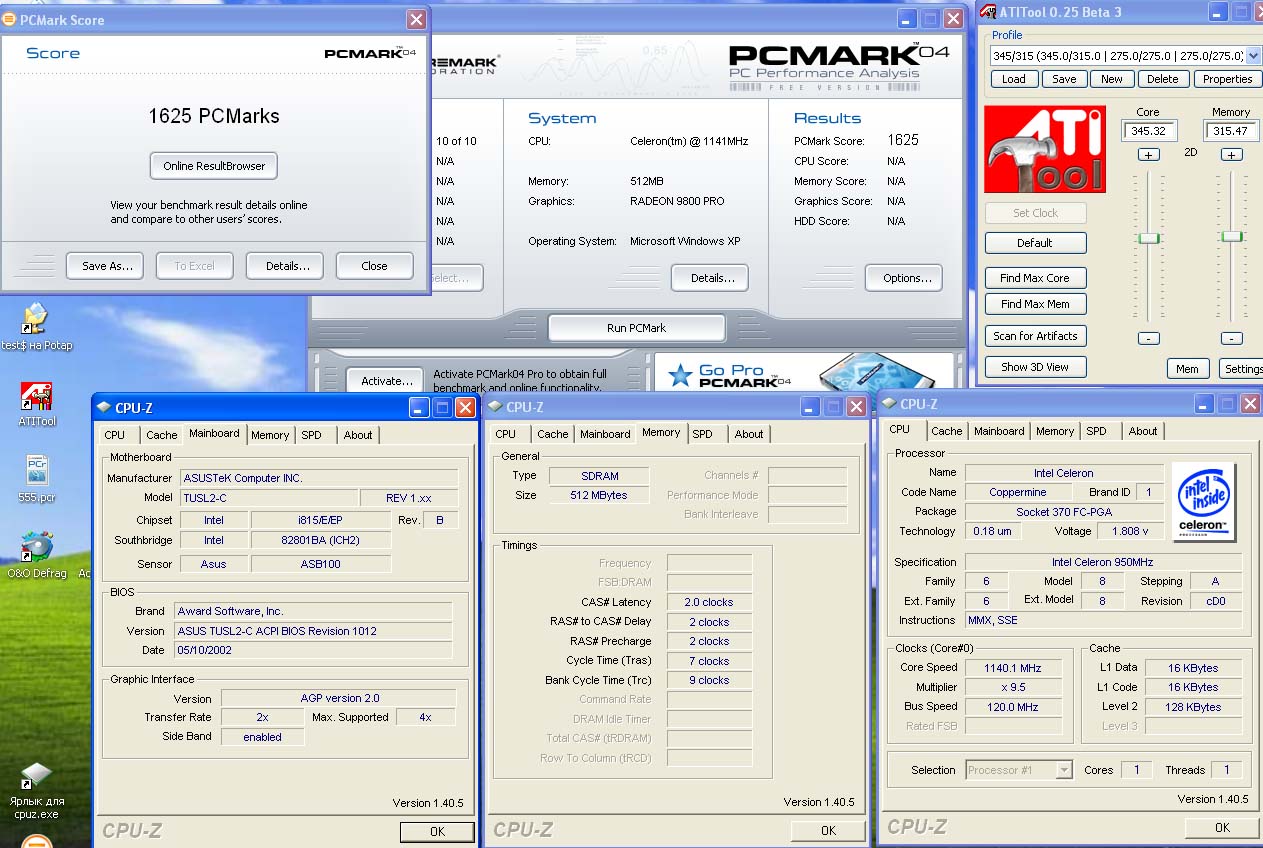Viewport: 1263px width, 848px height.
Task: Open the Processor #1 selection dropdown
Action: 1063,770
